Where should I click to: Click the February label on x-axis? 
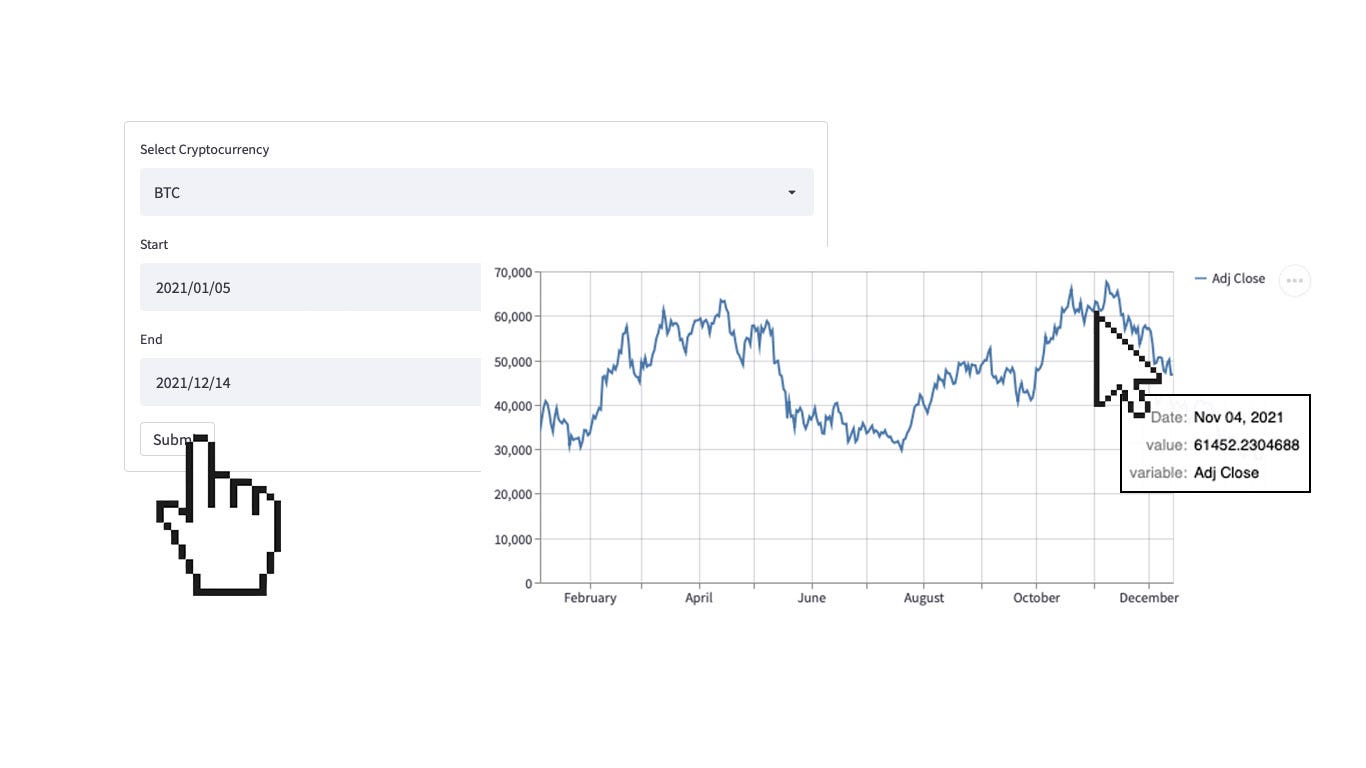point(590,598)
